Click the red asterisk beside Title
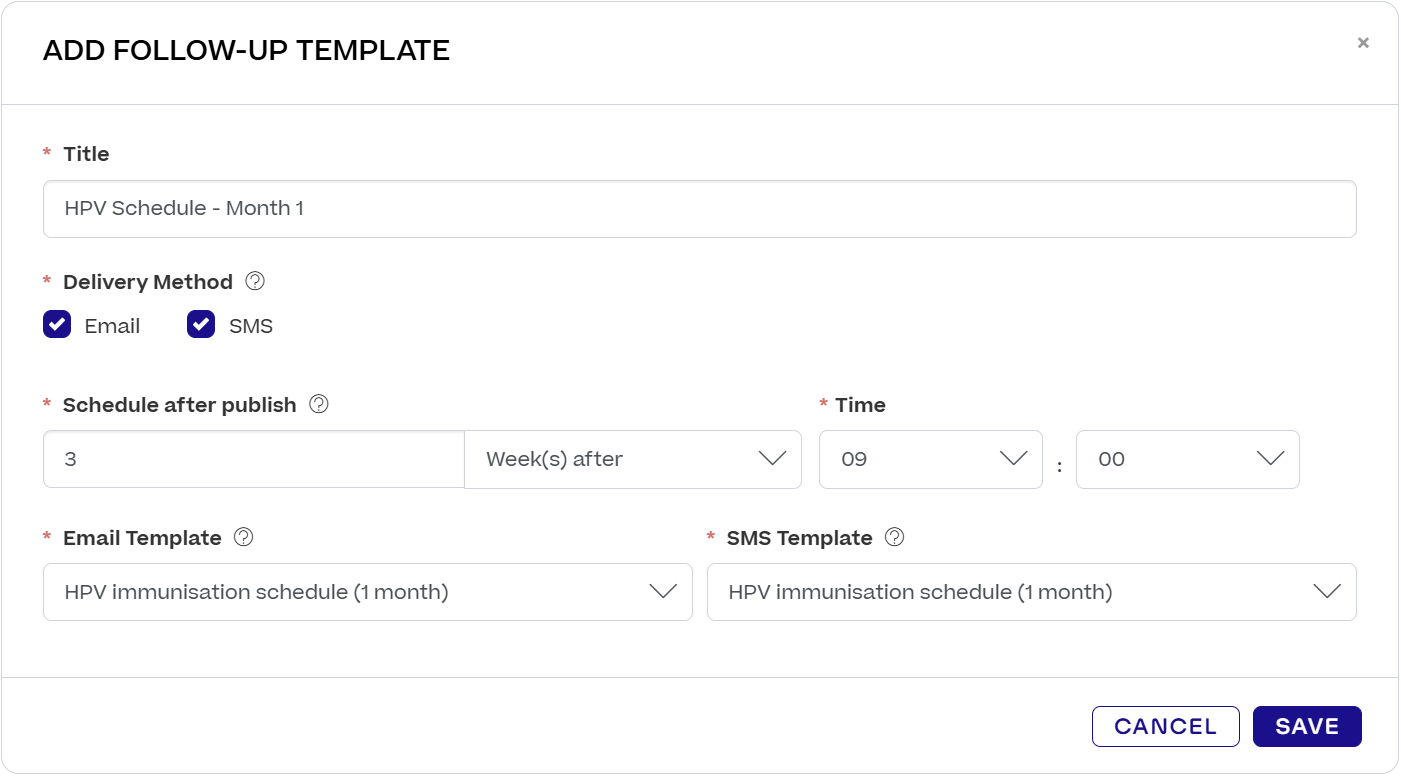The image size is (1401, 776). [x=46, y=153]
